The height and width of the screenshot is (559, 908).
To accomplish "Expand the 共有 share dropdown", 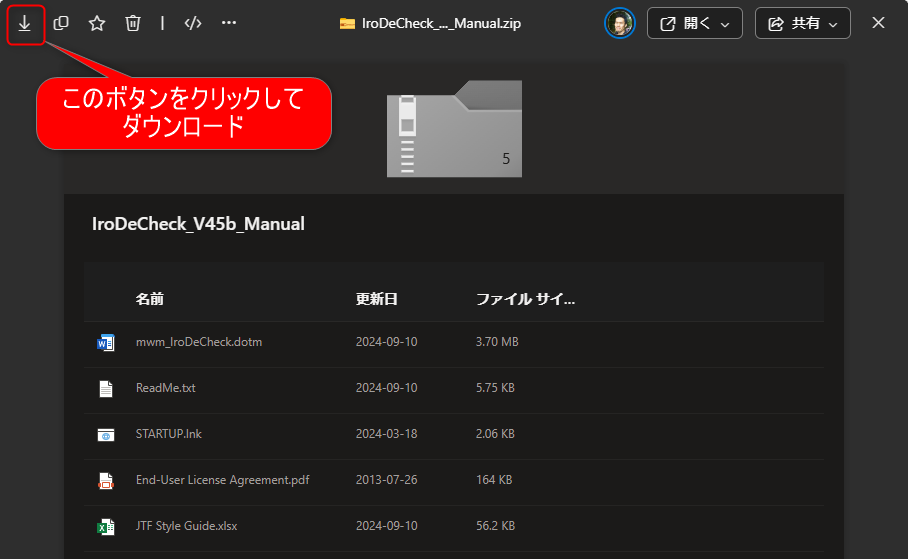I will tap(802, 23).
